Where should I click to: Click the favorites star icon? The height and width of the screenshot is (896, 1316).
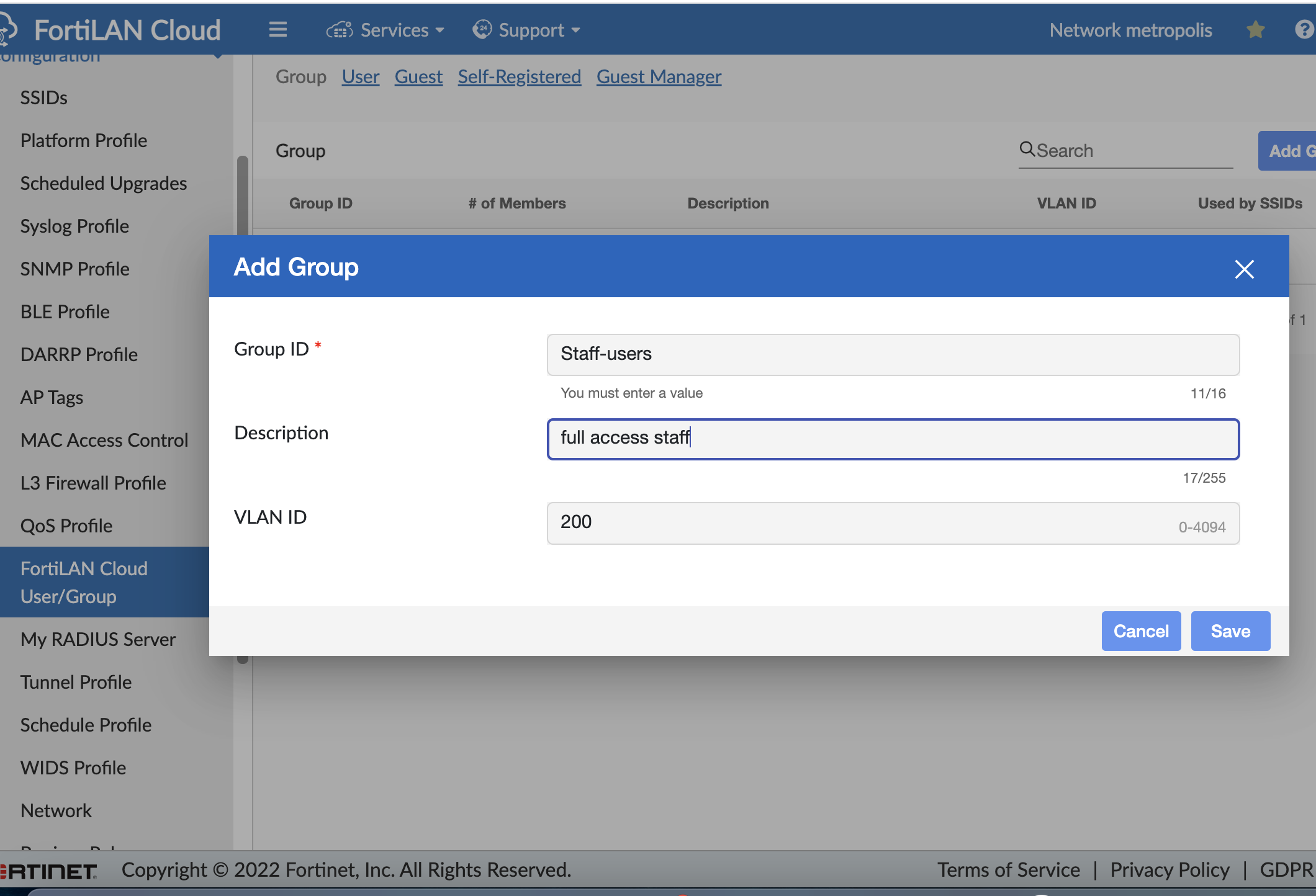[1255, 29]
